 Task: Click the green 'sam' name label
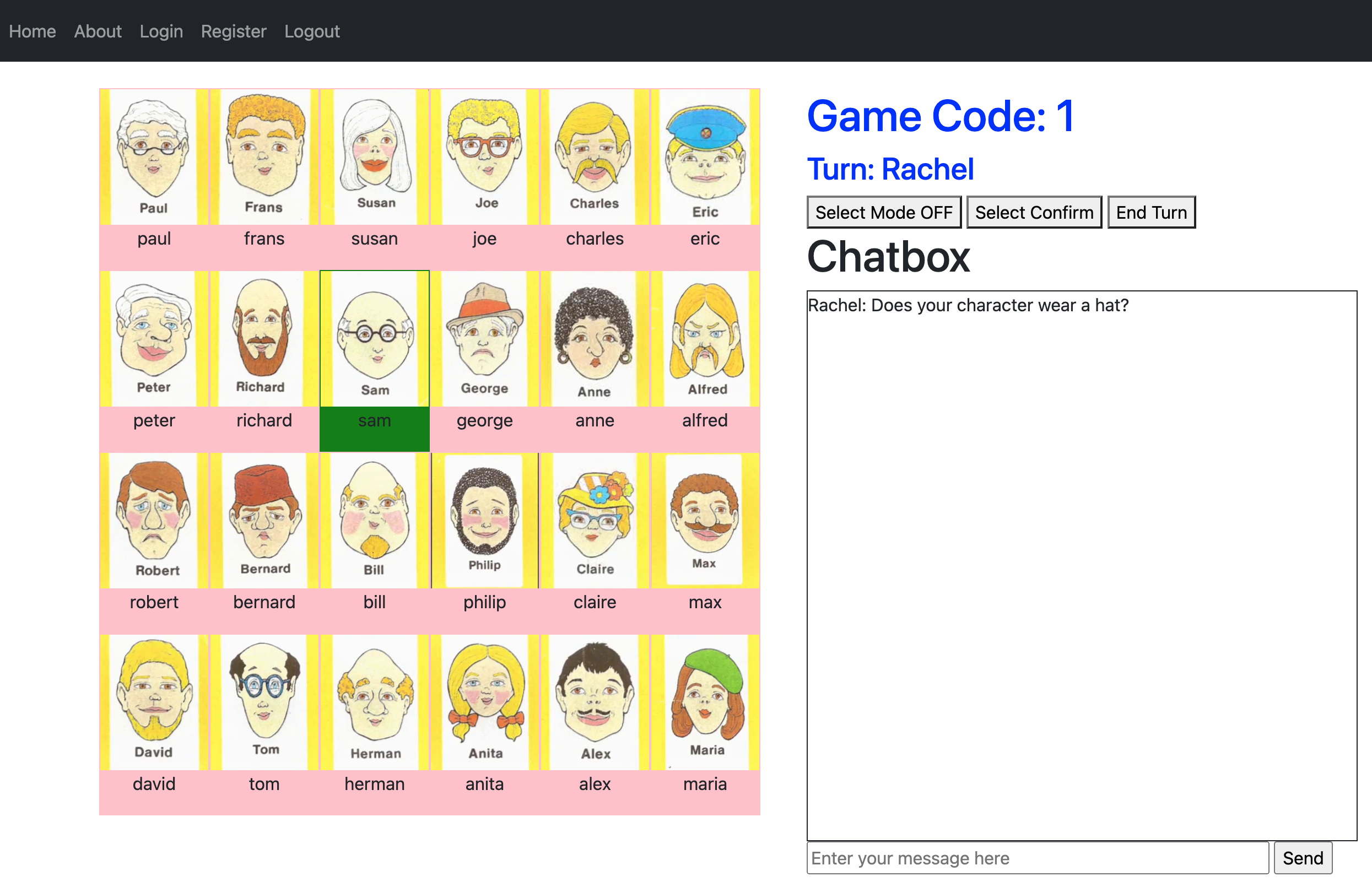[x=374, y=421]
